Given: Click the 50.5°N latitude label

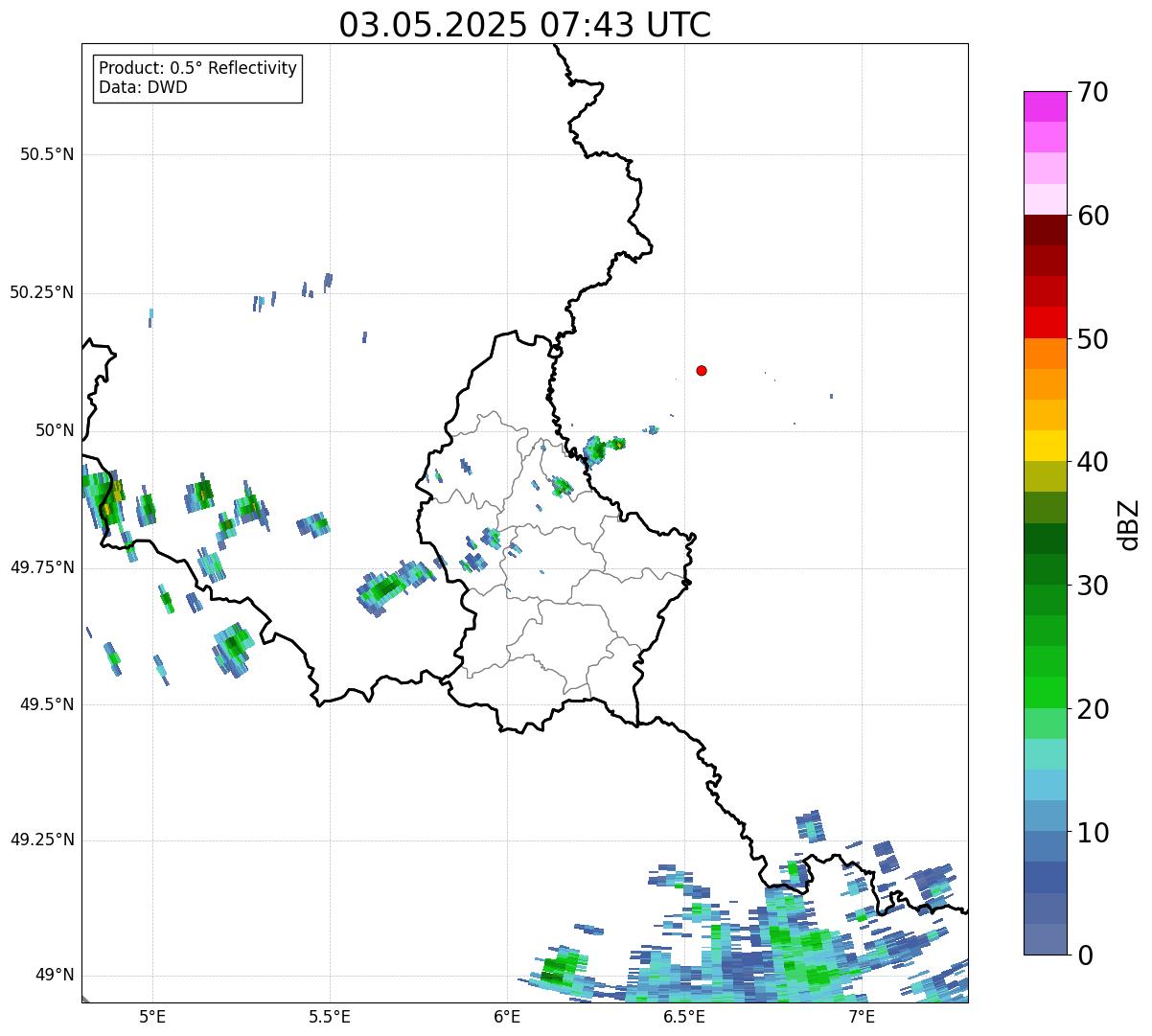Looking at the screenshot, I should 47,155.
